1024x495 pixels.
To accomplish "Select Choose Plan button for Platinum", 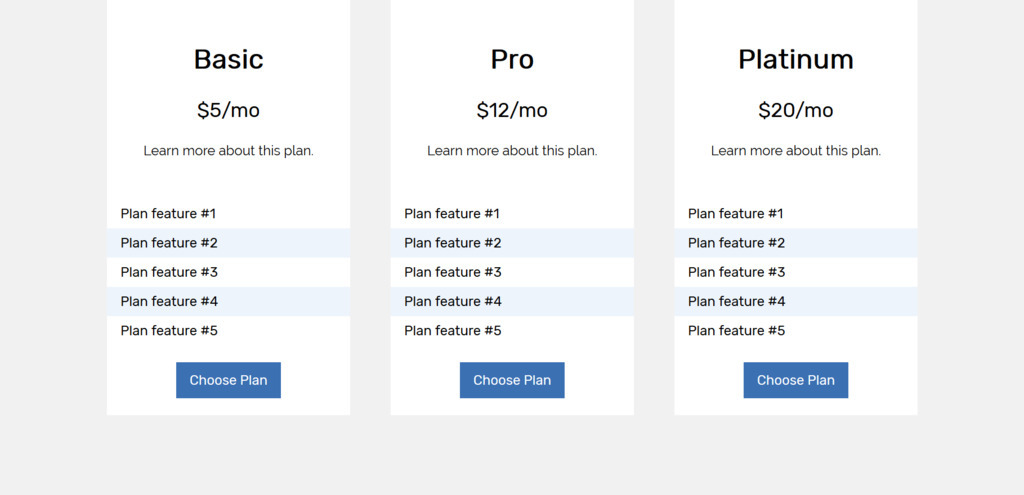I will coord(795,380).
